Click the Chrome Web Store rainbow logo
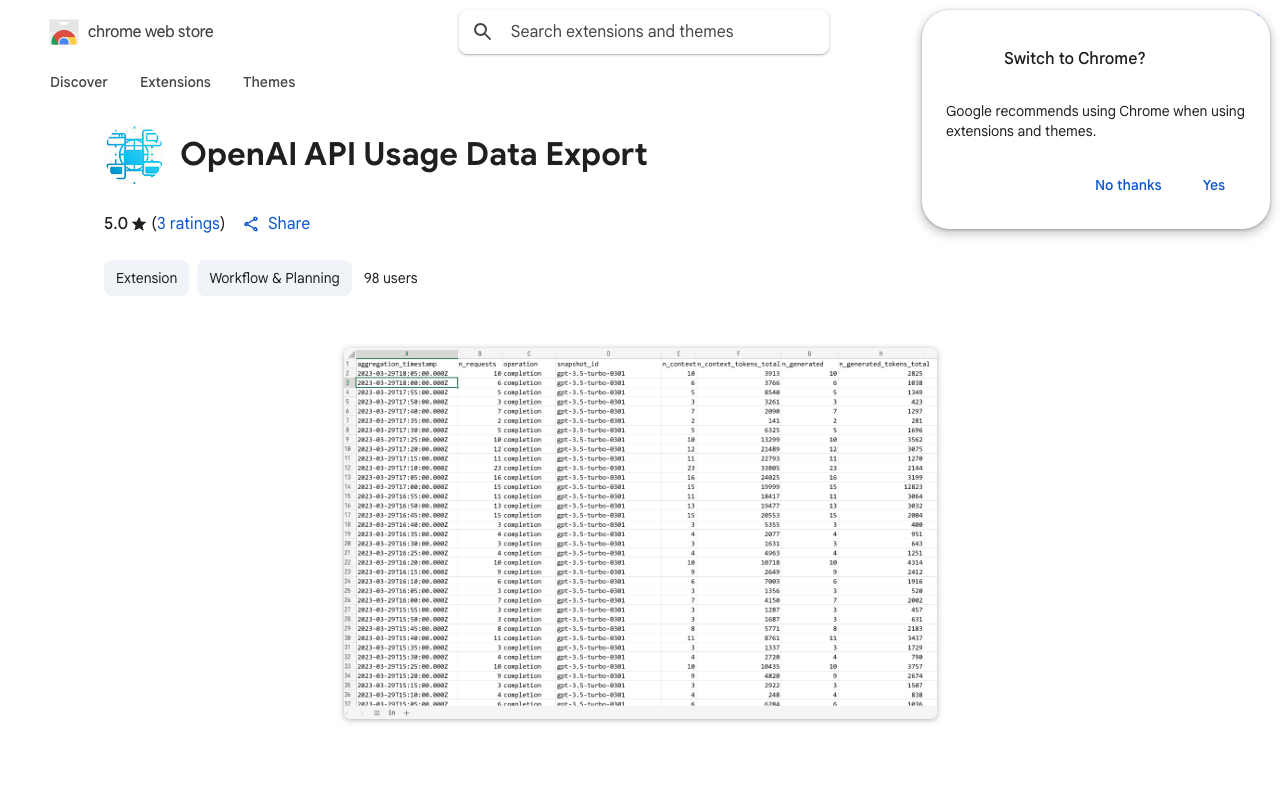The image size is (1280, 800). coord(63,31)
